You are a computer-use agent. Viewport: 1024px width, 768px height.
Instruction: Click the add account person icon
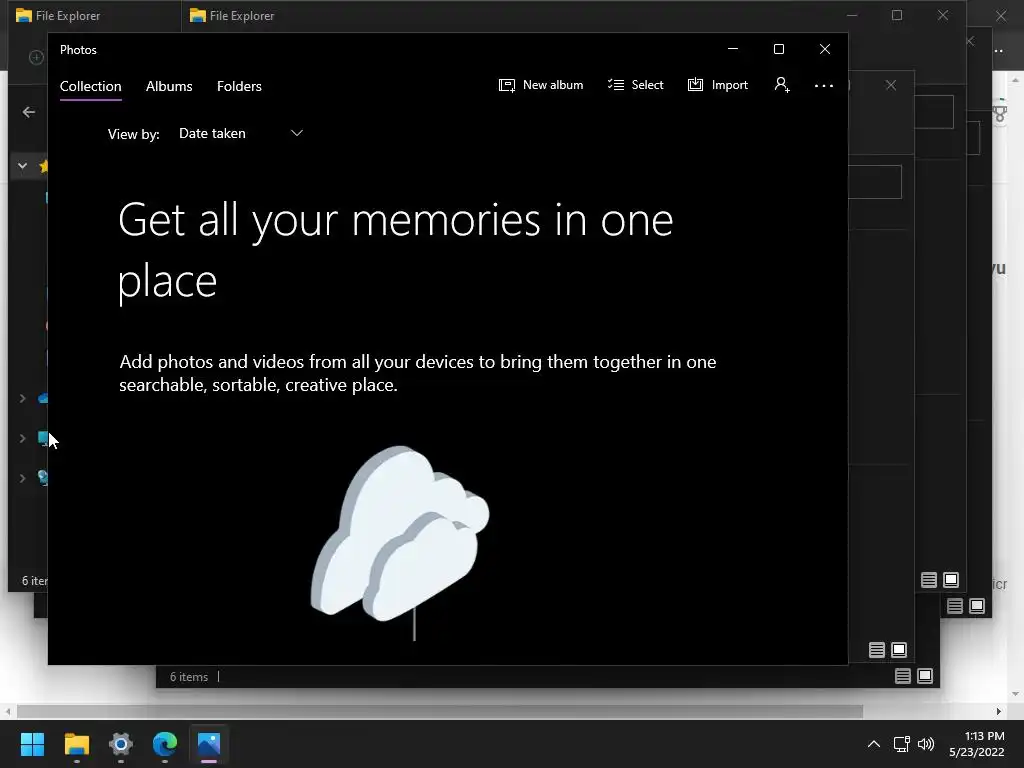tap(782, 85)
